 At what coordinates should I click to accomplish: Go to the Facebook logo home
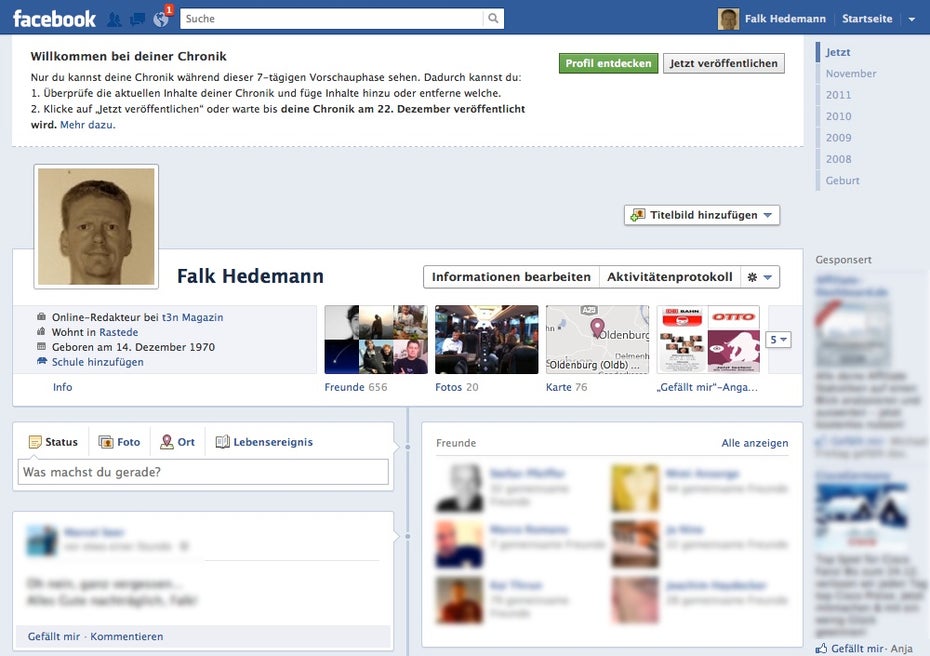coord(54,19)
